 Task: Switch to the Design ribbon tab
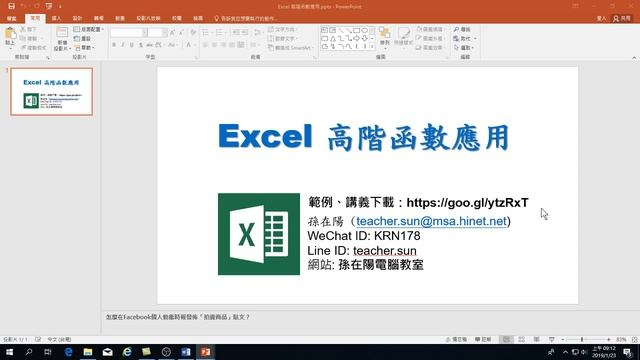coord(77,18)
